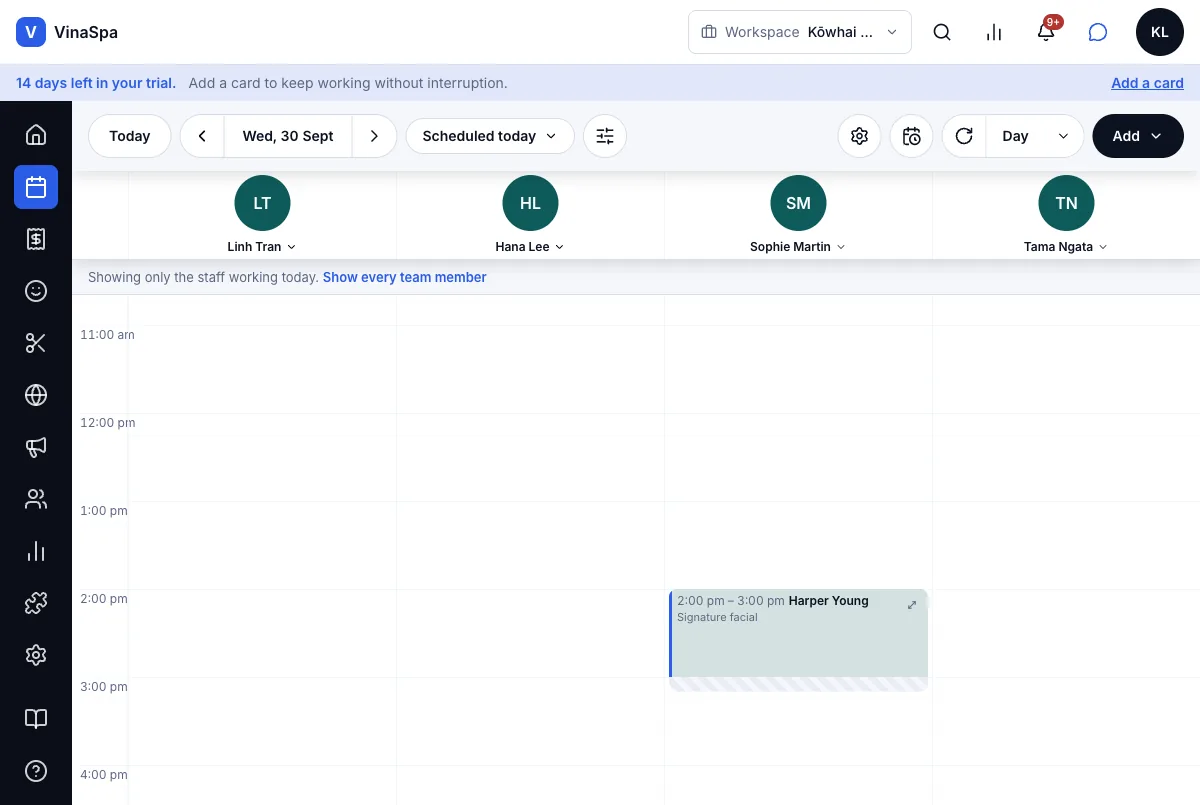1200x805 pixels.
Task: Open the Workspace Kōwhai selector
Action: click(800, 32)
